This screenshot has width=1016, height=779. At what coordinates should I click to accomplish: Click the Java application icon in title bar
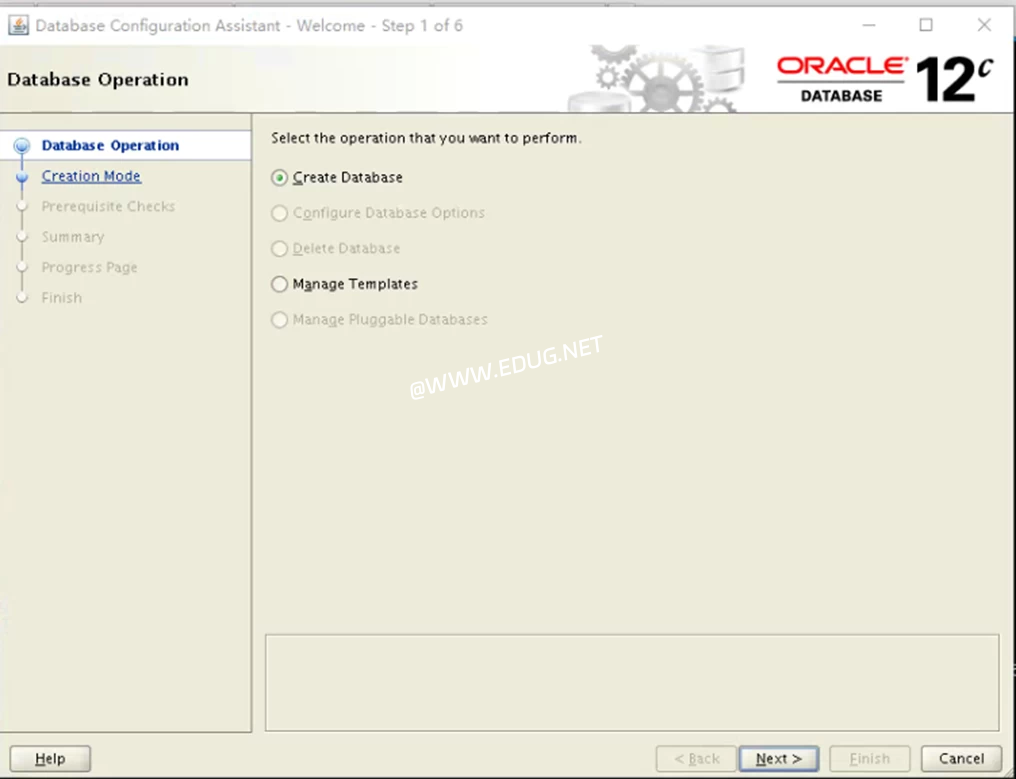18,26
